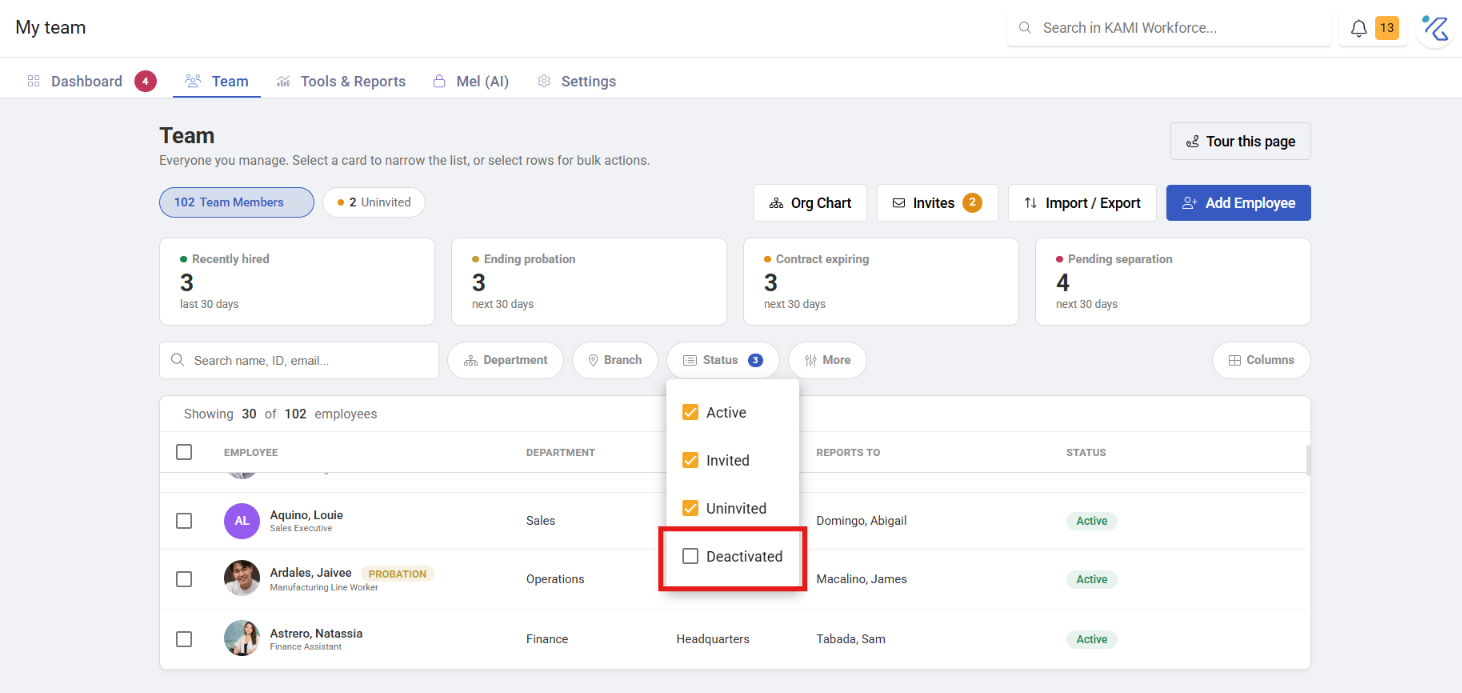Click the Recently hired summary card
Screen dimensions: 1462x693
tap(297, 282)
